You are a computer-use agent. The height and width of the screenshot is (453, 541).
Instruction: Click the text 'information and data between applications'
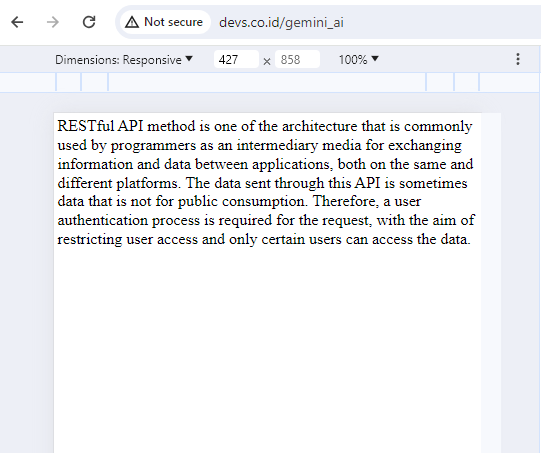[x=194, y=164]
